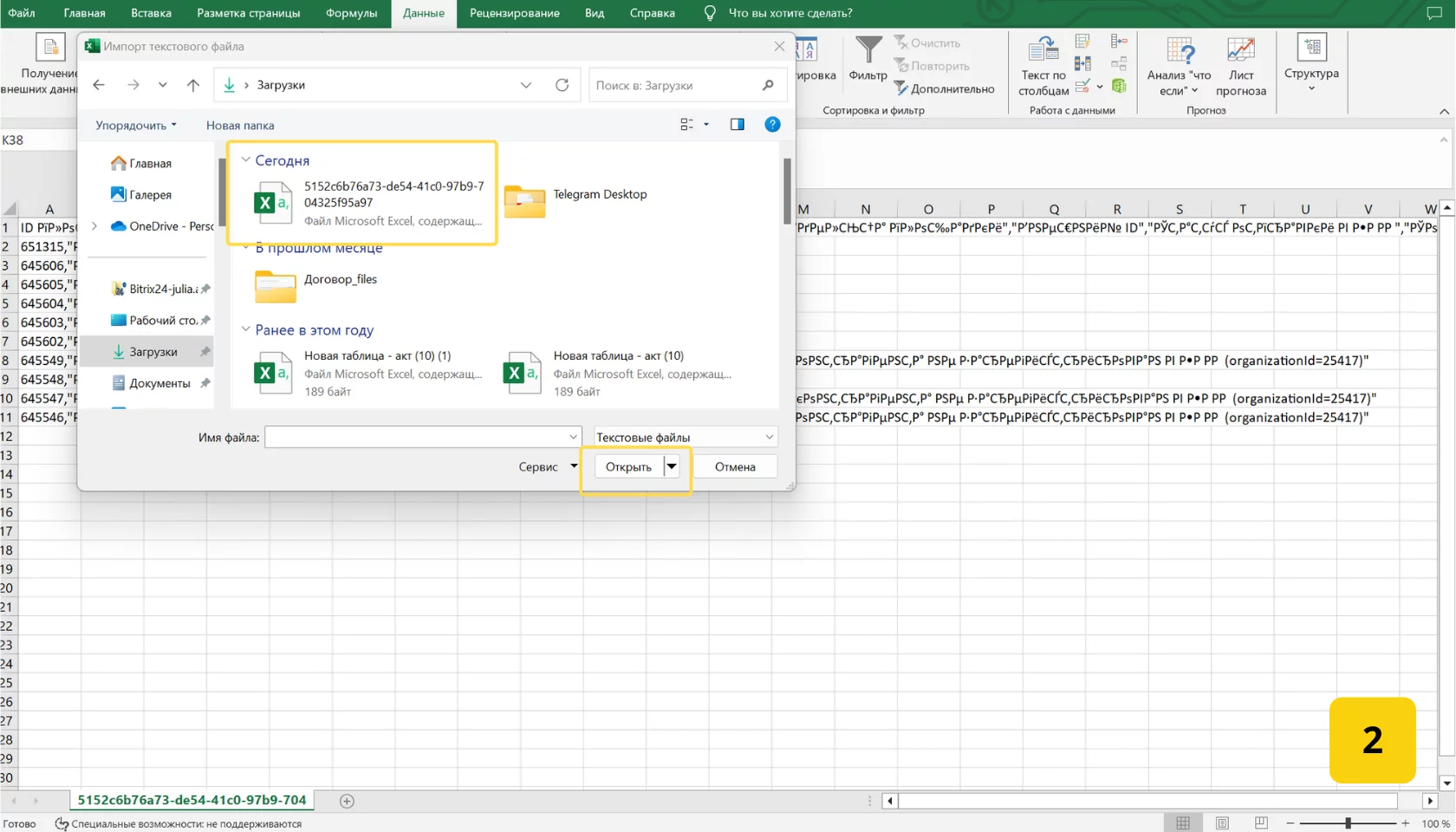The width and height of the screenshot is (1456, 832).
Task: Refresh the Downloads folder listing
Action: 562,85
